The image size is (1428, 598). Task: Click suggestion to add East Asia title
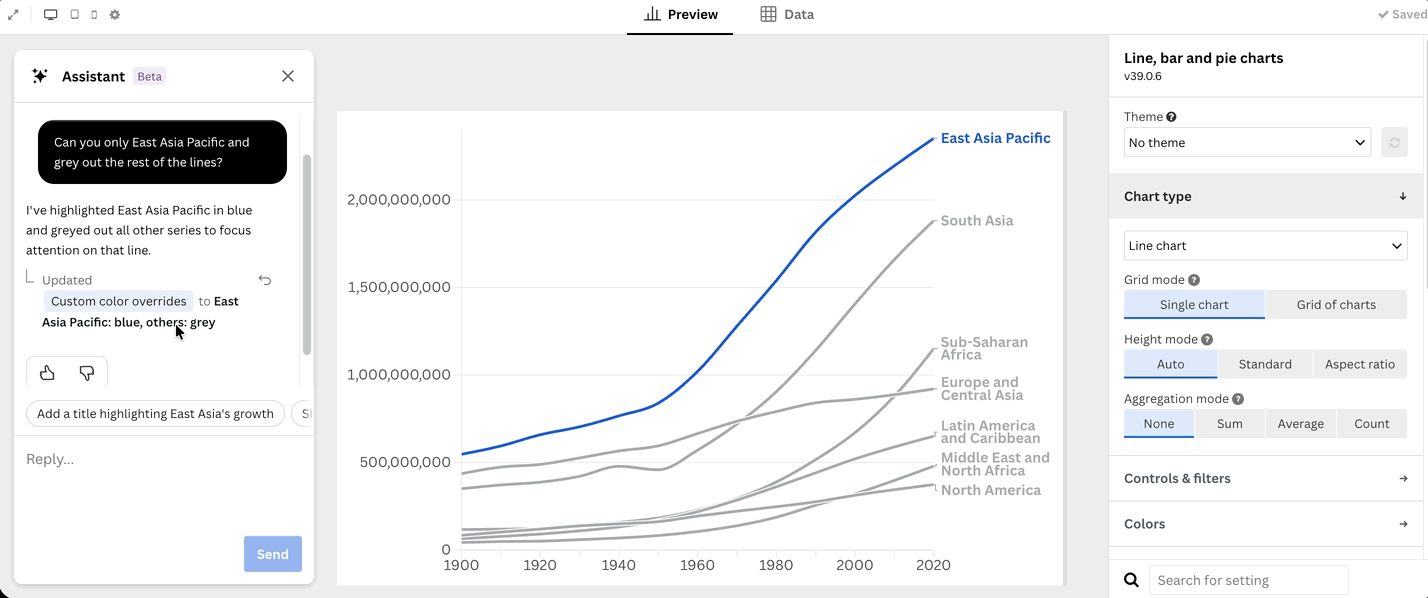coord(155,413)
